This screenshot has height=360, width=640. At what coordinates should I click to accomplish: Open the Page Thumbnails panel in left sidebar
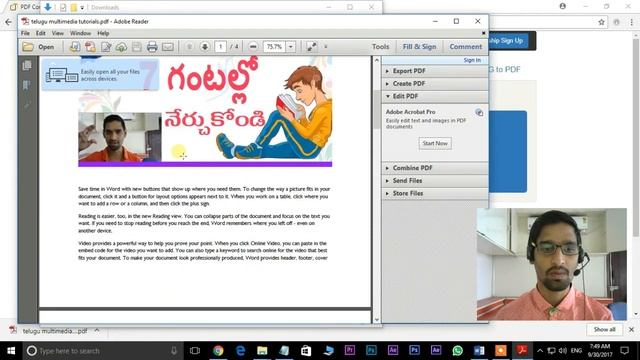coord(27,65)
